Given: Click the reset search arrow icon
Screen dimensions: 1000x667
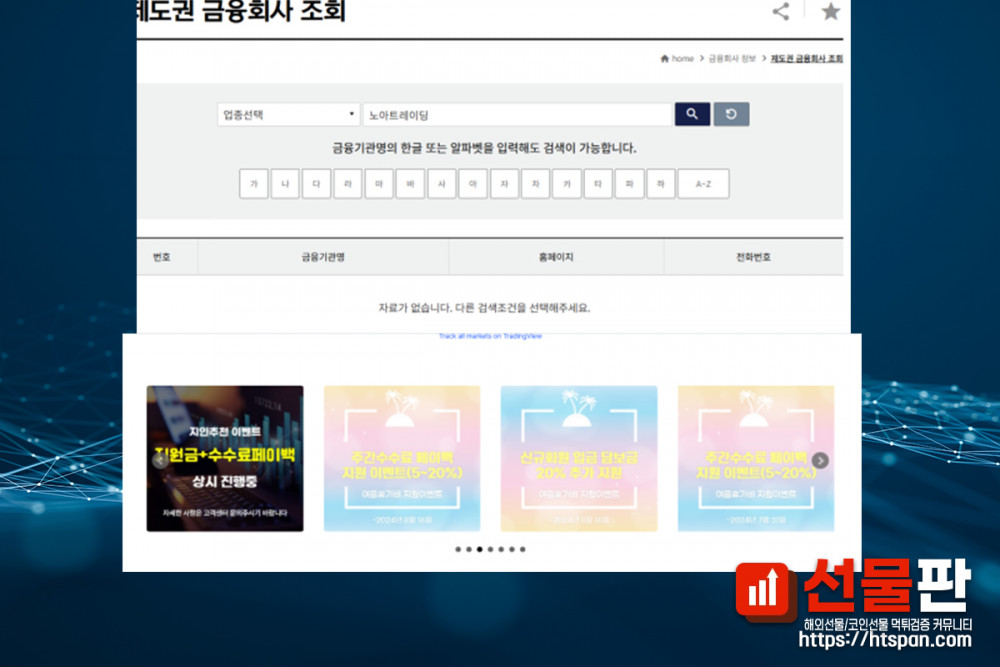Looking at the screenshot, I should coord(731,114).
